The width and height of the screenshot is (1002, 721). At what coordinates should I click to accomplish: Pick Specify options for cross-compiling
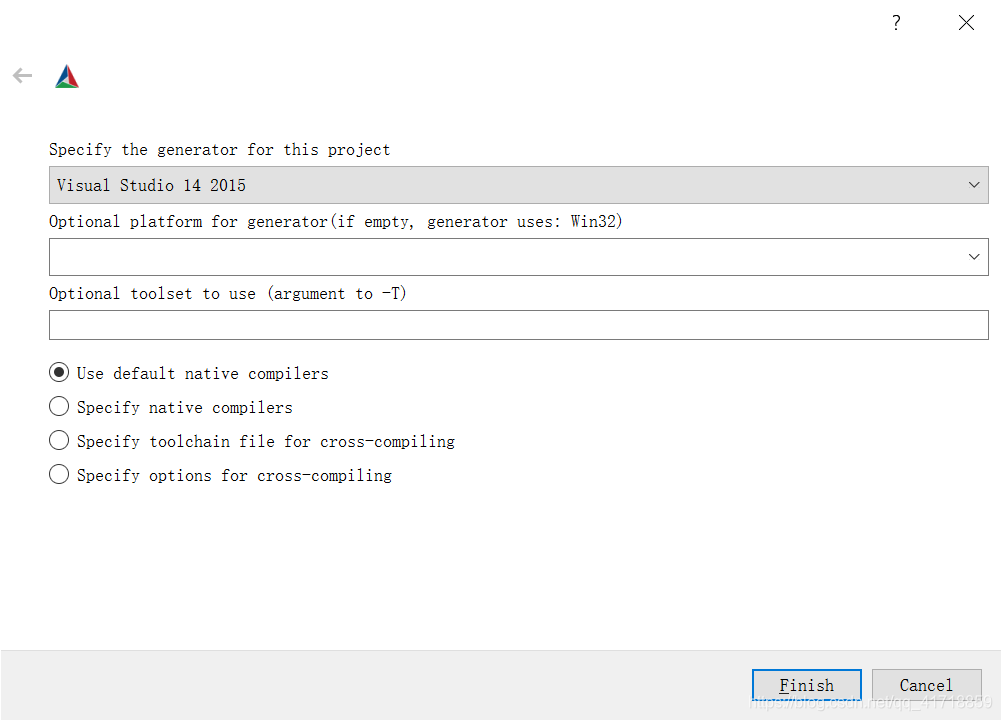(59, 474)
